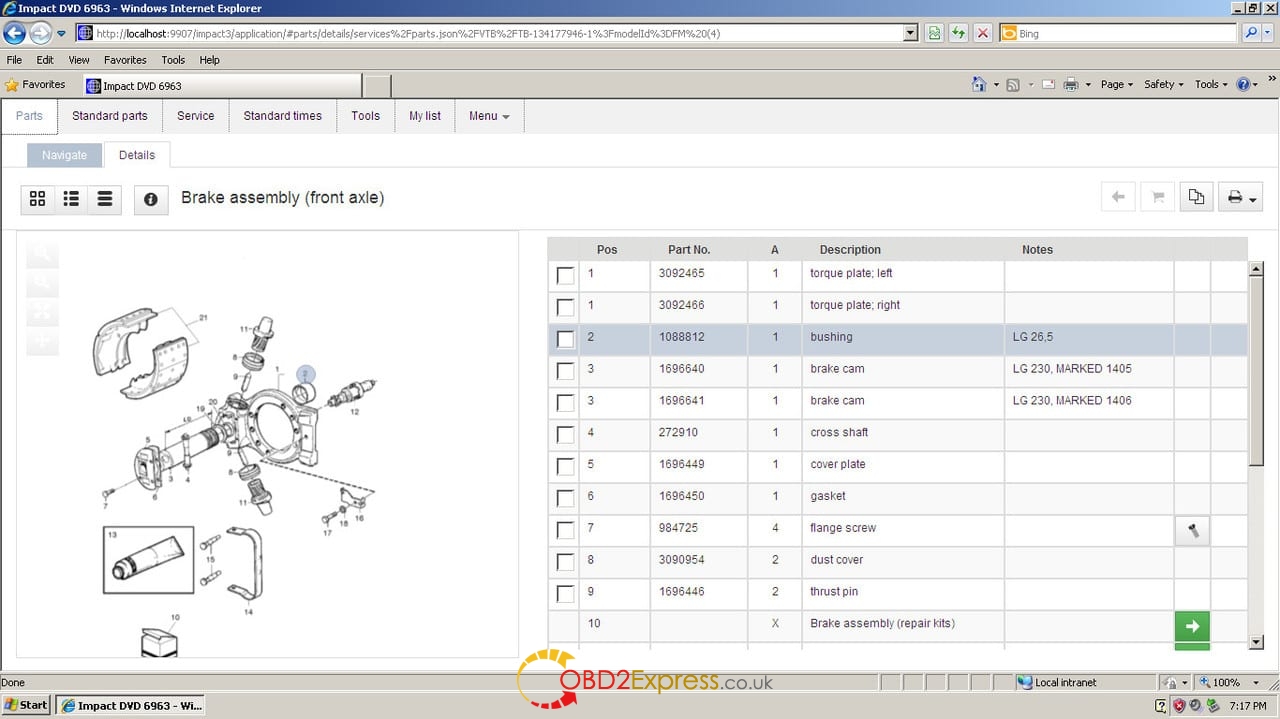Viewport: 1280px width, 719px height.
Task: Select the compact rows view icon
Action: [104, 199]
